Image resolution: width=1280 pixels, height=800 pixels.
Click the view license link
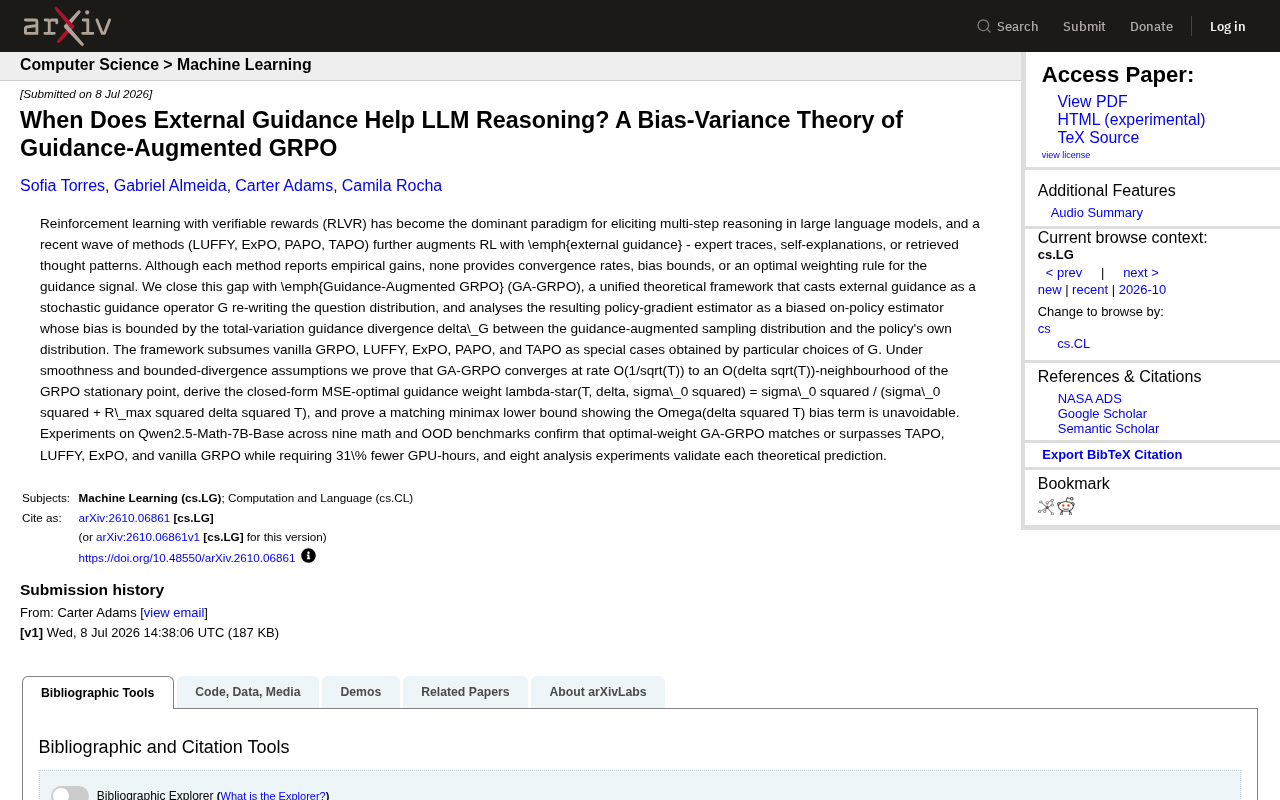1066,155
